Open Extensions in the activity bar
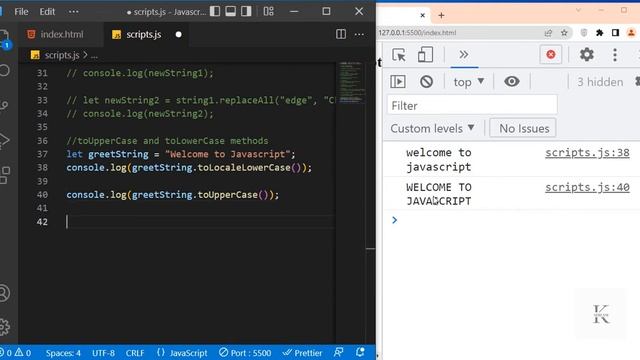This screenshot has height=360, width=640. [5, 175]
